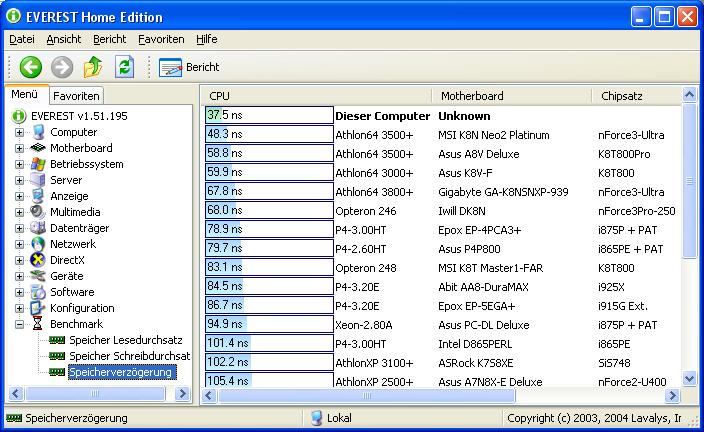The height and width of the screenshot is (432, 704).
Task: Click the nForce2-U400 chipset cell
Action: coord(632,382)
